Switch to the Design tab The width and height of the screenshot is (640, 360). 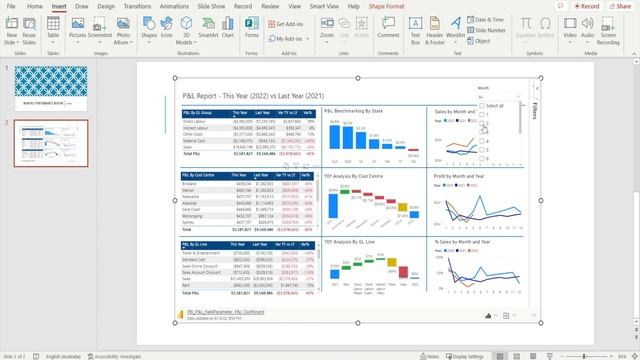point(106,6)
